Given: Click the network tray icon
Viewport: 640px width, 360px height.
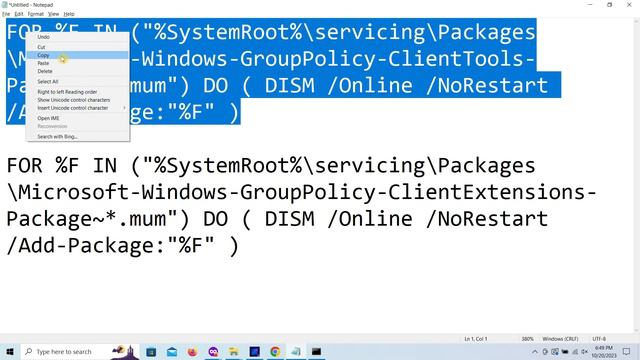Looking at the screenshot, I should [575, 351].
